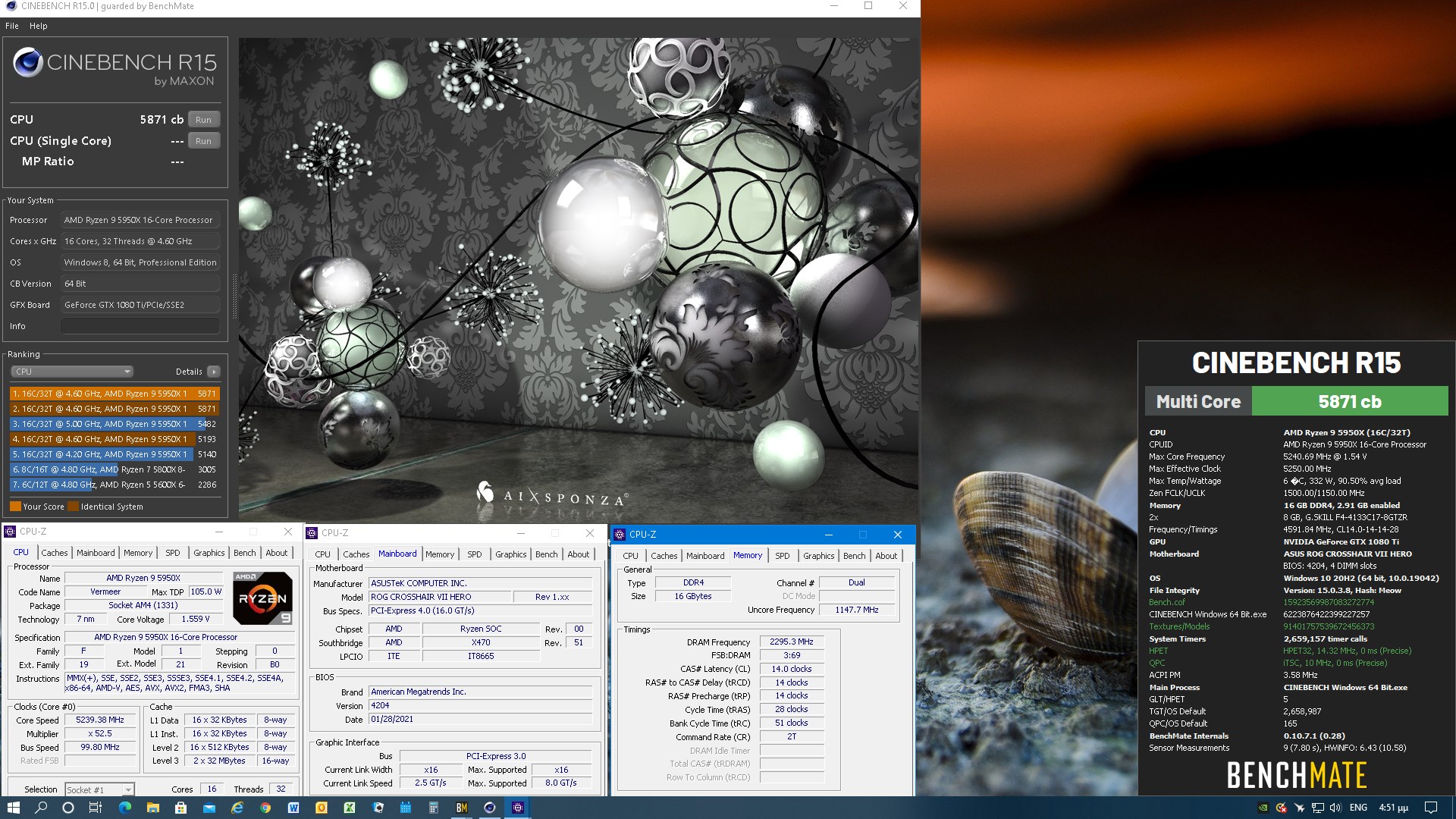This screenshot has width=1456, height=819.
Task: Open SPD tab in middle CPU-Z window
Action: tap(475, 554)
